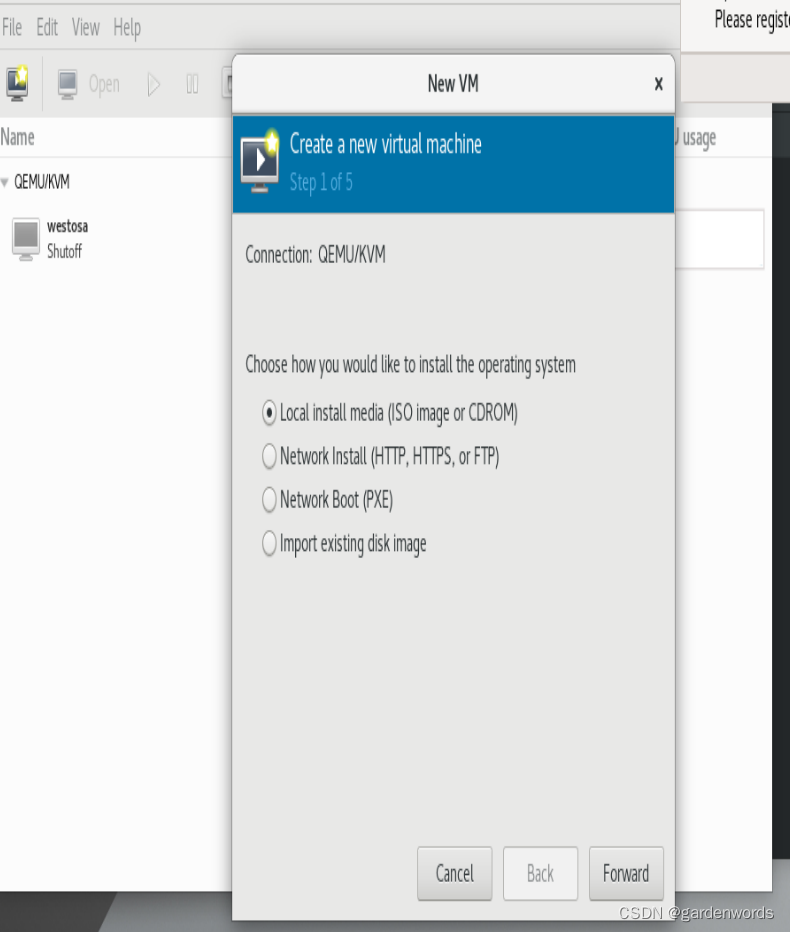Select Import existing disk image option
This screenshot has width=790, height=932.
point(344,543)
